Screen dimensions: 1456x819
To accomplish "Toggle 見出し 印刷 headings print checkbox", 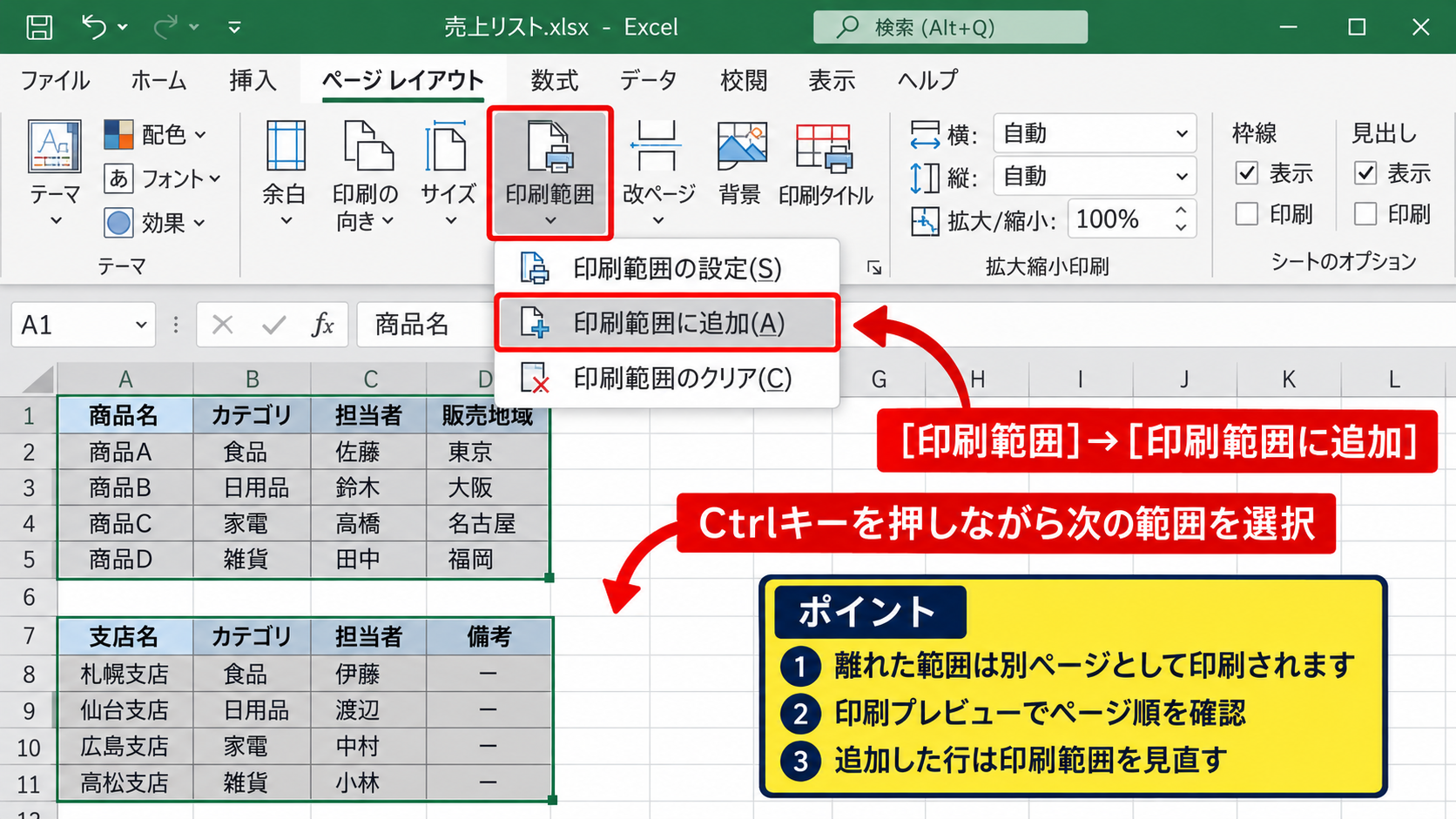I will pyautogui.click(x=1365, y=213).
